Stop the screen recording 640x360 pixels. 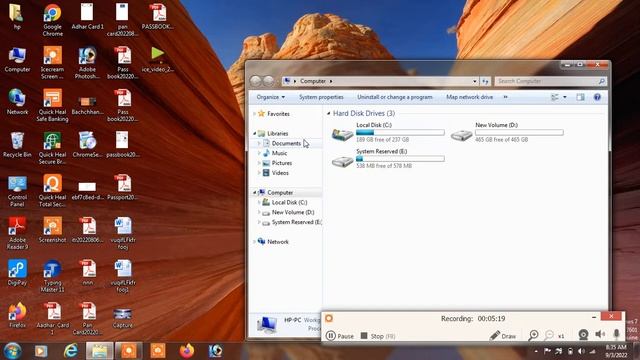(378, 336)
